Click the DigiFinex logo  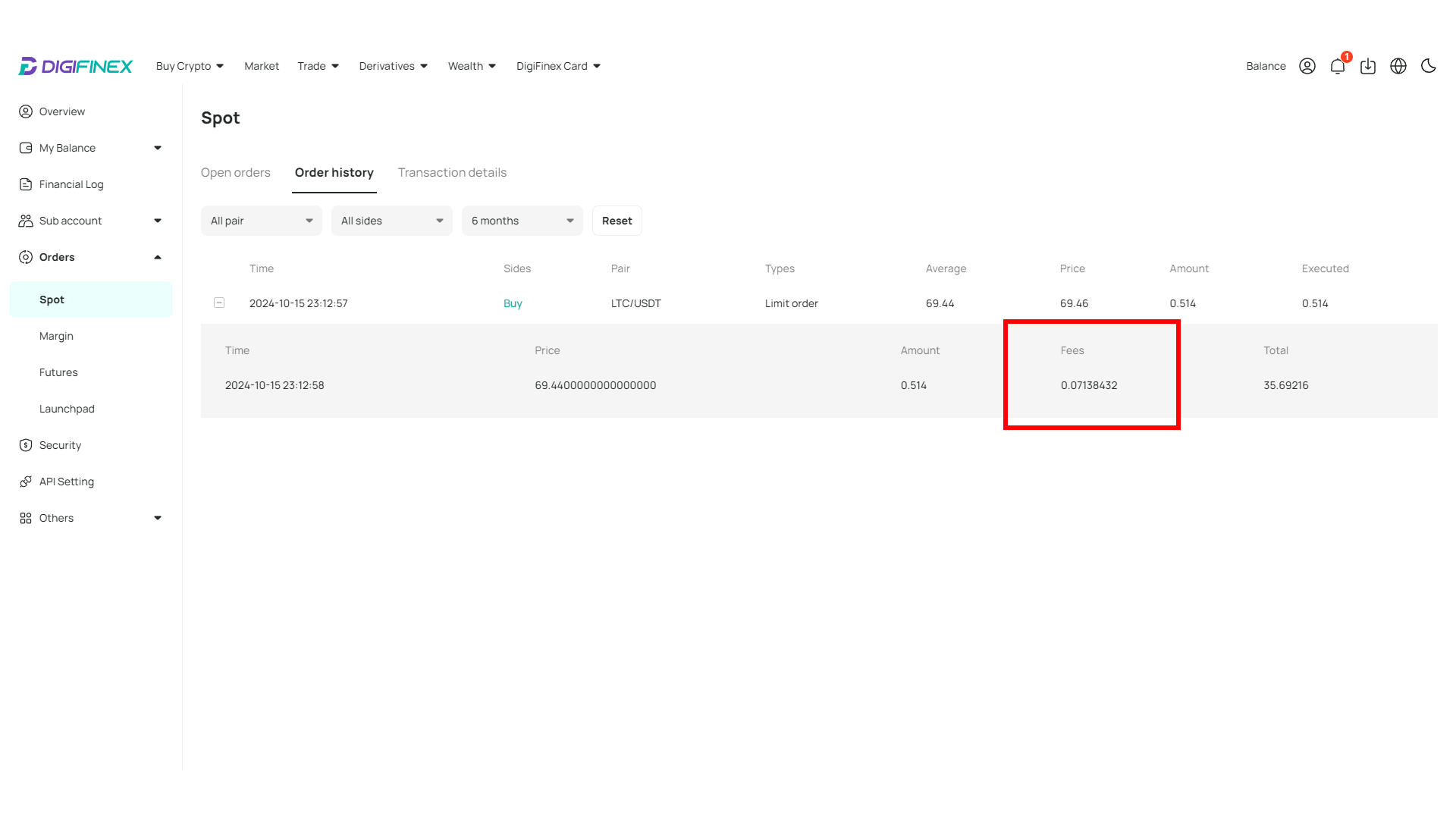(x=76, y=66)
